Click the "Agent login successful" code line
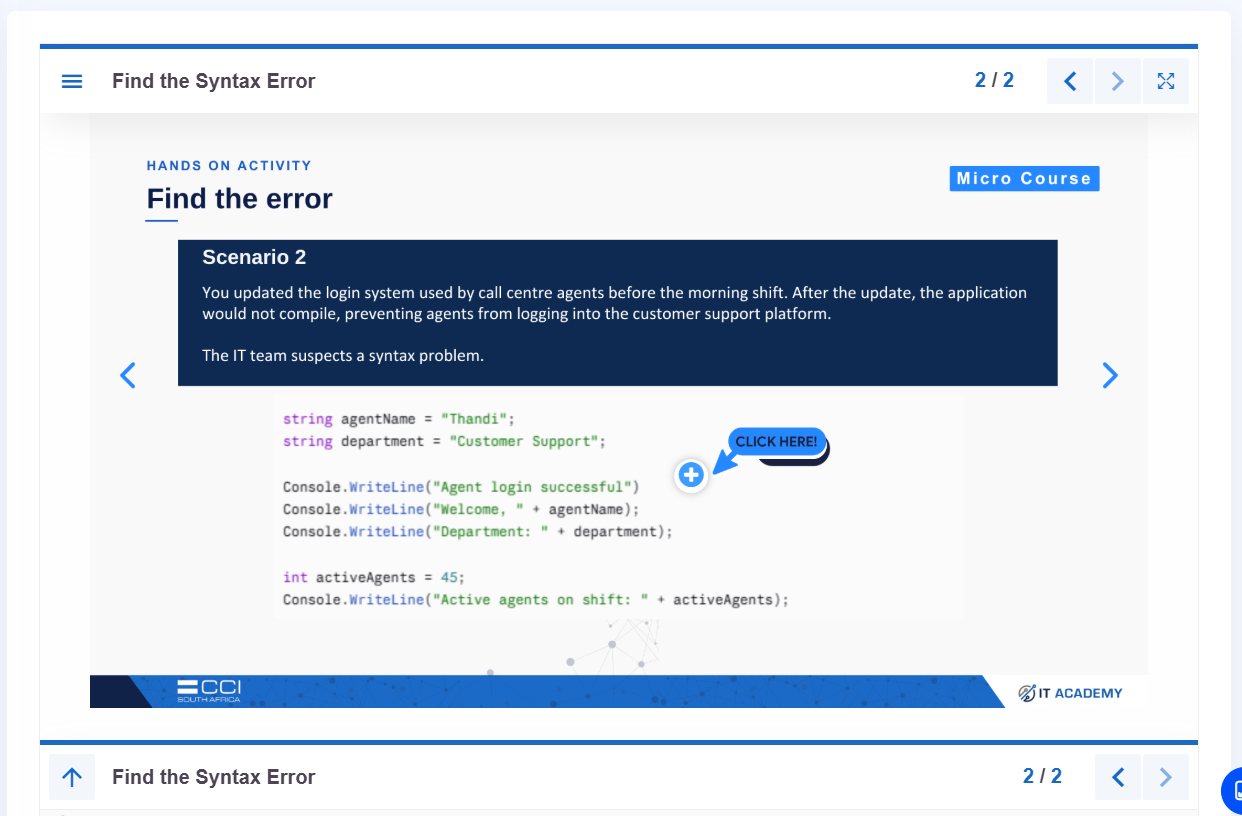Image resolution: width=1242 pixels, height=816 pixels. pos(461,487)
